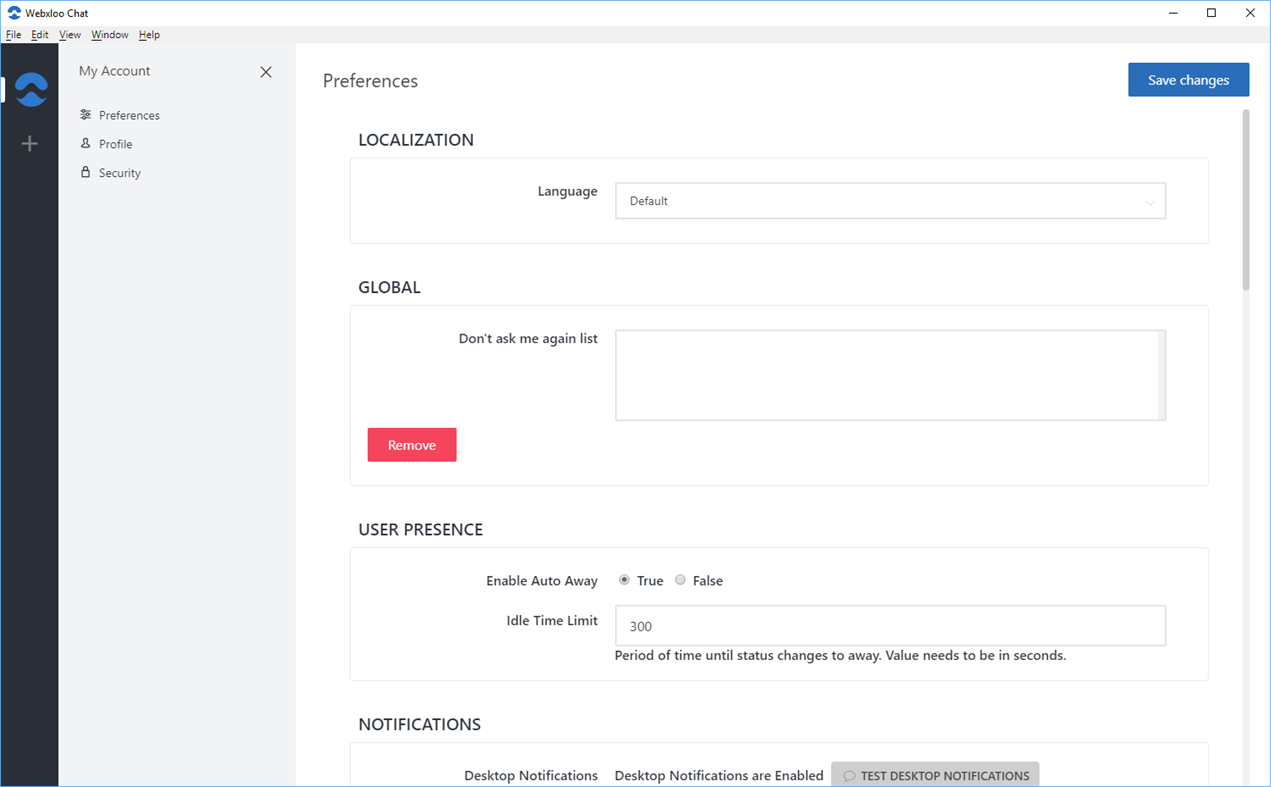Image resolution: width=1271 pixels, height=787 pixels.
Task: Click the LOCALIZATION section heading
Action: [416, 140]
